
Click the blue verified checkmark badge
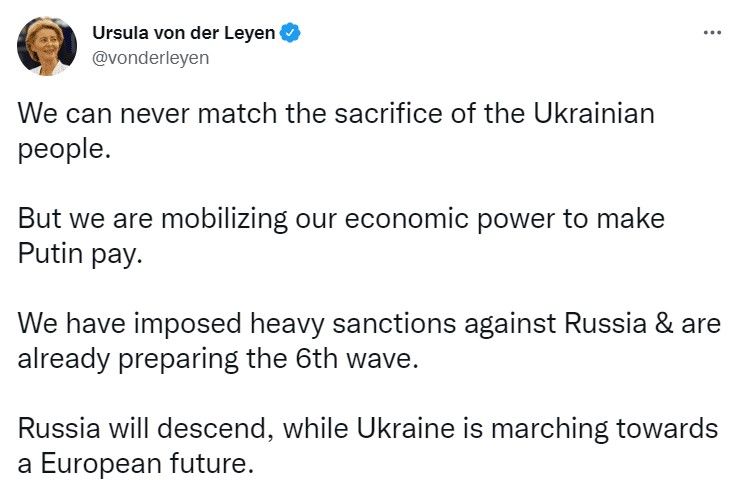coord(290,33)
